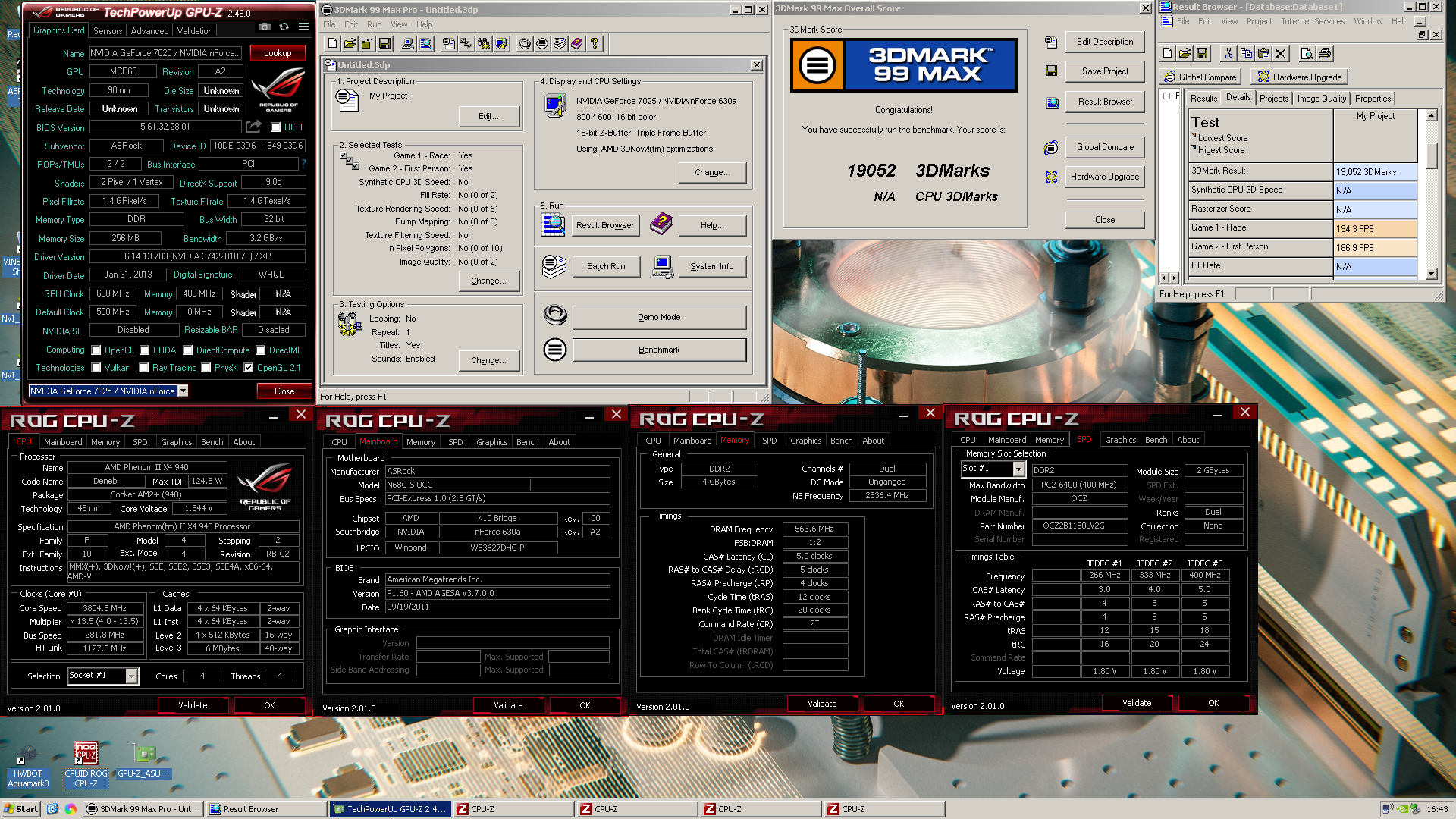Click Delete X icon in Result Browser toolbar

pyautogui.click(x=1281, y=54)
